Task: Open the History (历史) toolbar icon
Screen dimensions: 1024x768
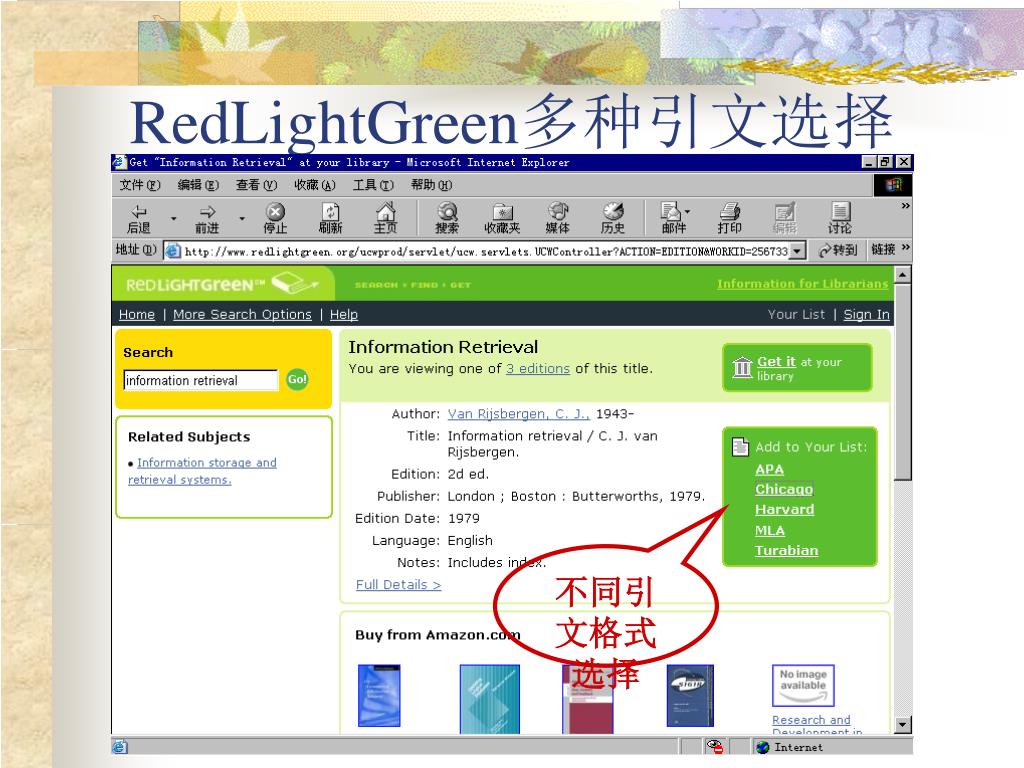Action: coord(613,219)
